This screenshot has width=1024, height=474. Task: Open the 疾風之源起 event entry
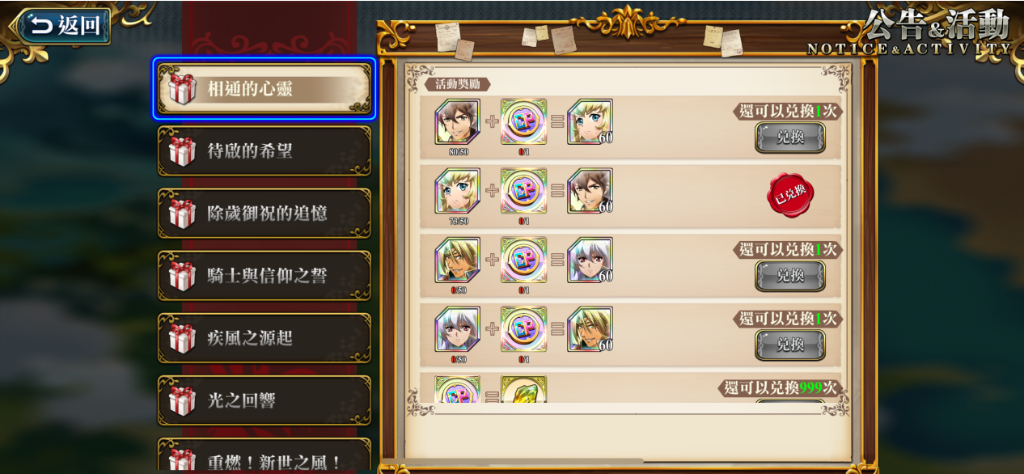[264, 338]
